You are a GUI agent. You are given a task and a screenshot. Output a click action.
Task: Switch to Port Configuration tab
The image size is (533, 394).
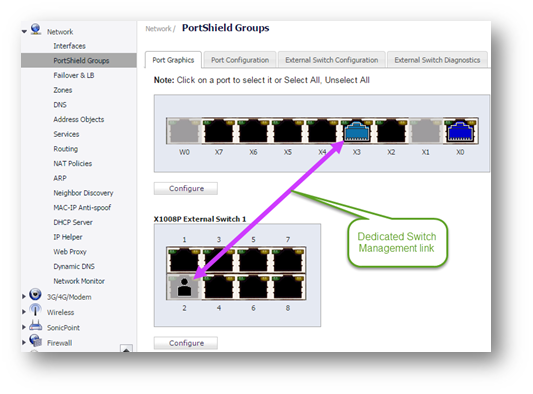pos(240,60)
